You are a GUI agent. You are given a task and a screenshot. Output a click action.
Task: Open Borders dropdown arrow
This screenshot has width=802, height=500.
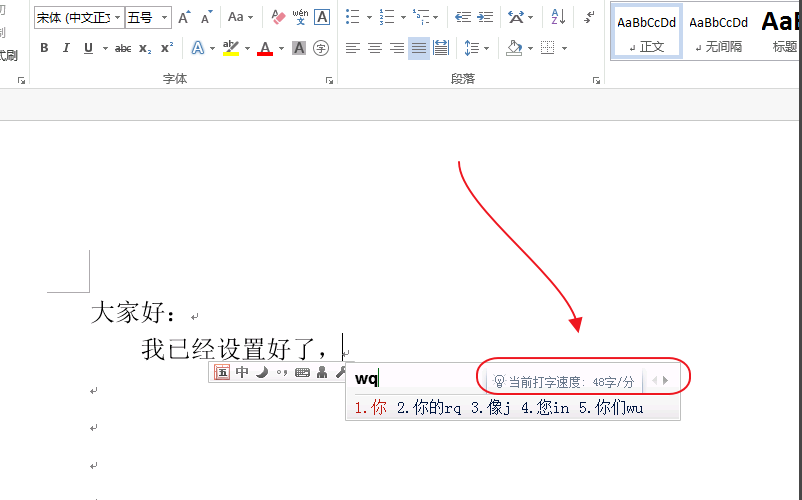pyautogui.click(x=564, y=49)
